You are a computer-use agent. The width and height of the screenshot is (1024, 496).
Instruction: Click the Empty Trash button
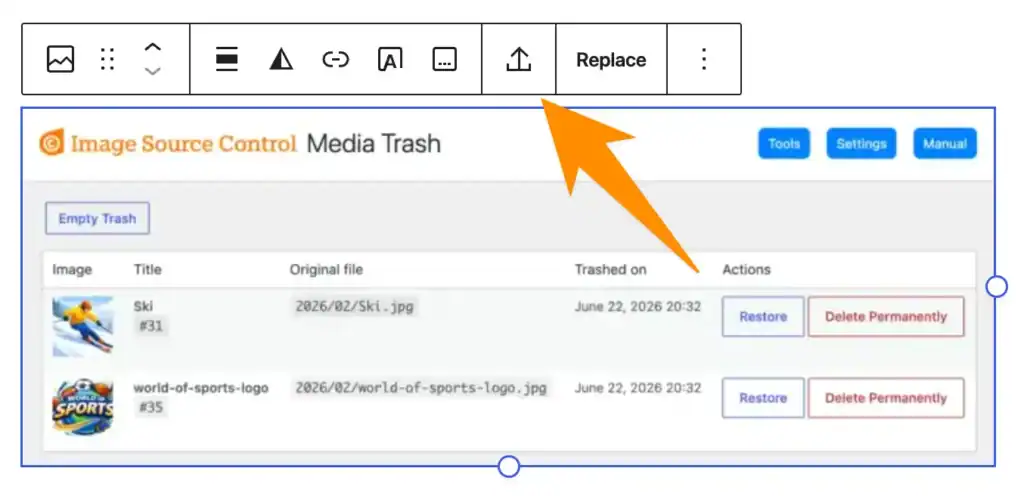pyautogui.click(x=97, y=218)
